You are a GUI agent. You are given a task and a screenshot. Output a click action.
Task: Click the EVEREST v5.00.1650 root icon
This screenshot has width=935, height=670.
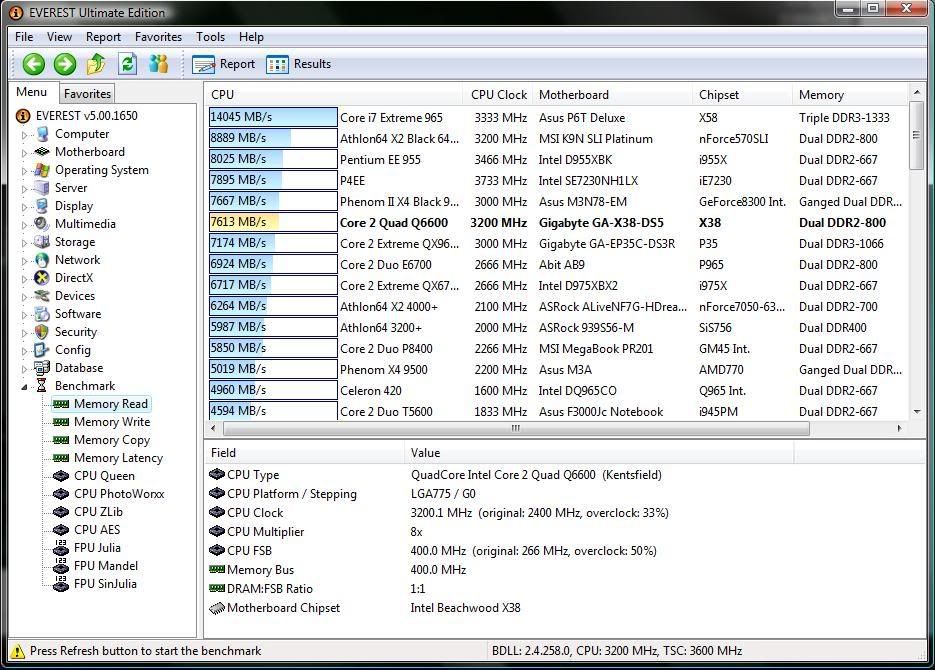[23, 116]
